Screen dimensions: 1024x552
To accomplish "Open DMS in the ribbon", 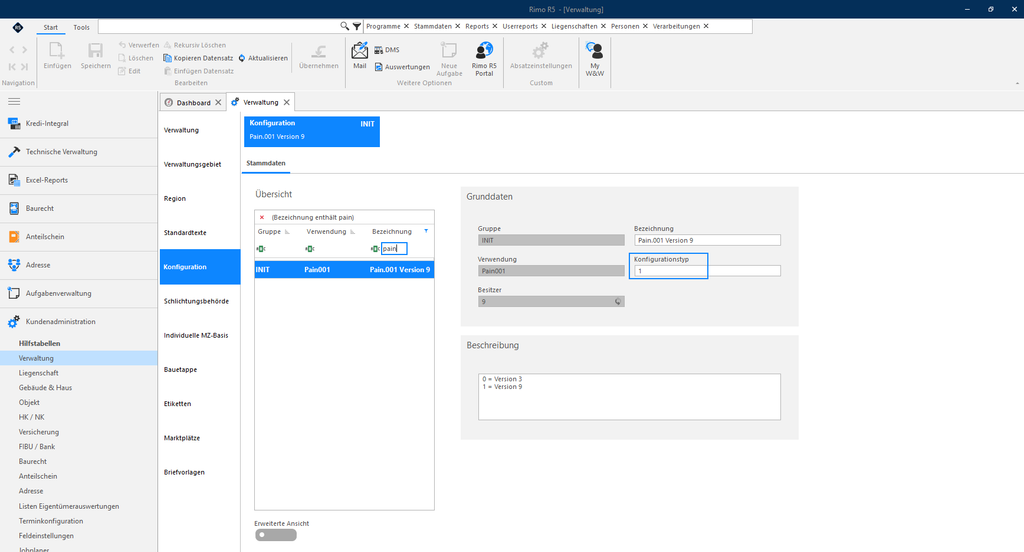I will [x=387, y=50].
